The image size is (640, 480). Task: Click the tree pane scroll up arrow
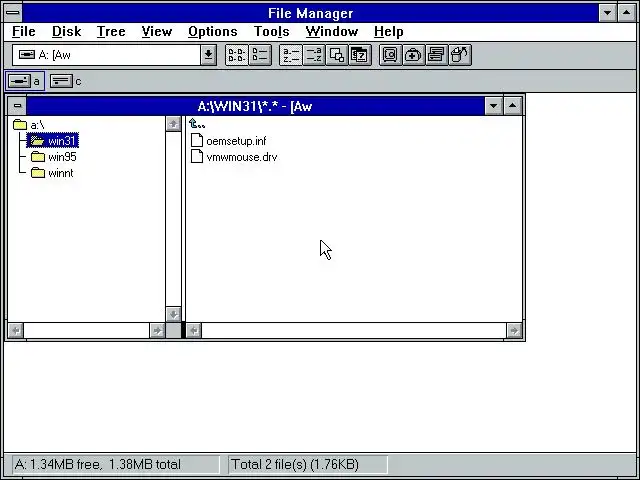point(173,124)
